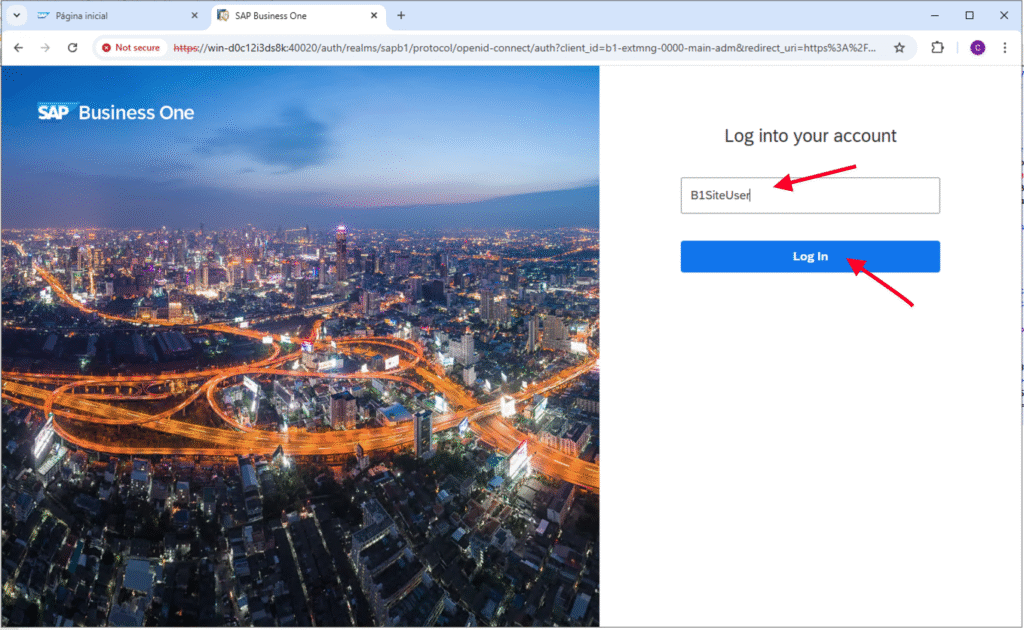
Task: Open the purple profile avatar
Action: click(977, 48)
